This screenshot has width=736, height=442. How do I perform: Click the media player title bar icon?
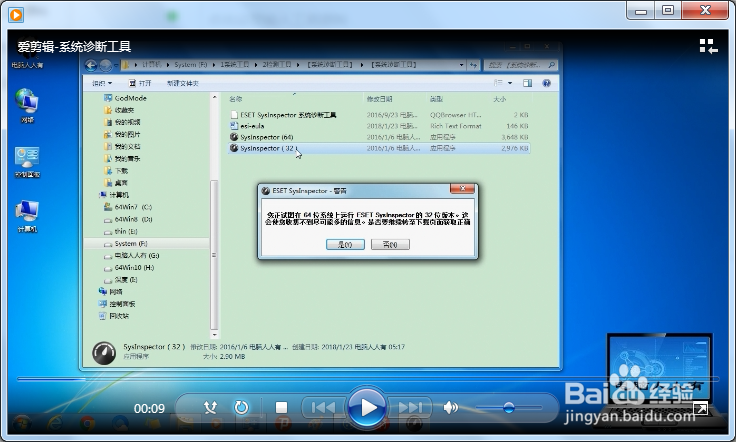click(15, 15)
